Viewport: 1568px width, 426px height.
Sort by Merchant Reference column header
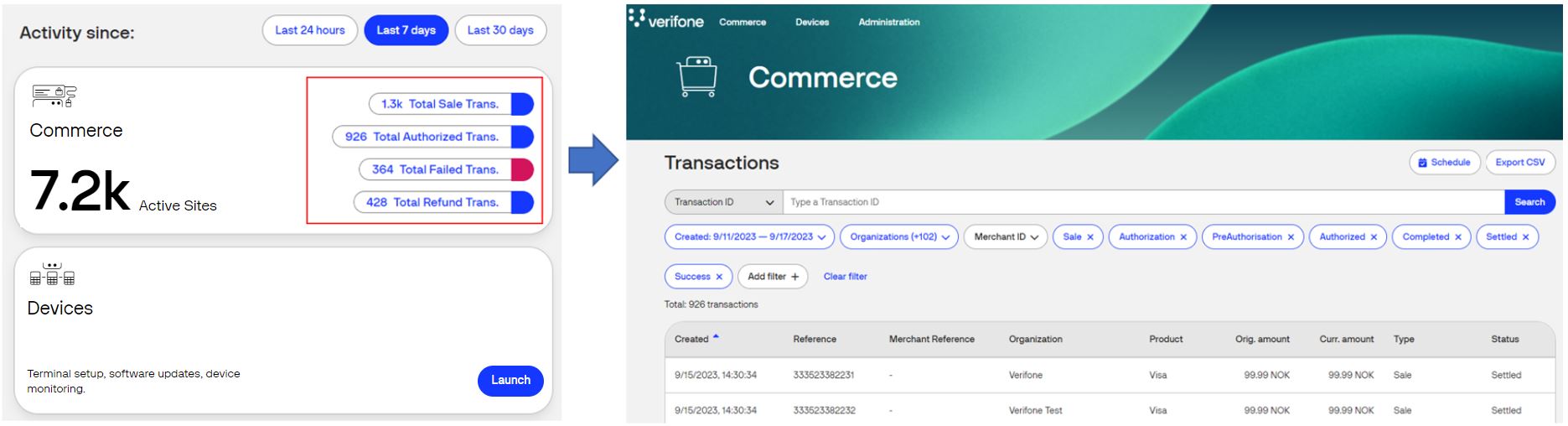pos(931,340)
